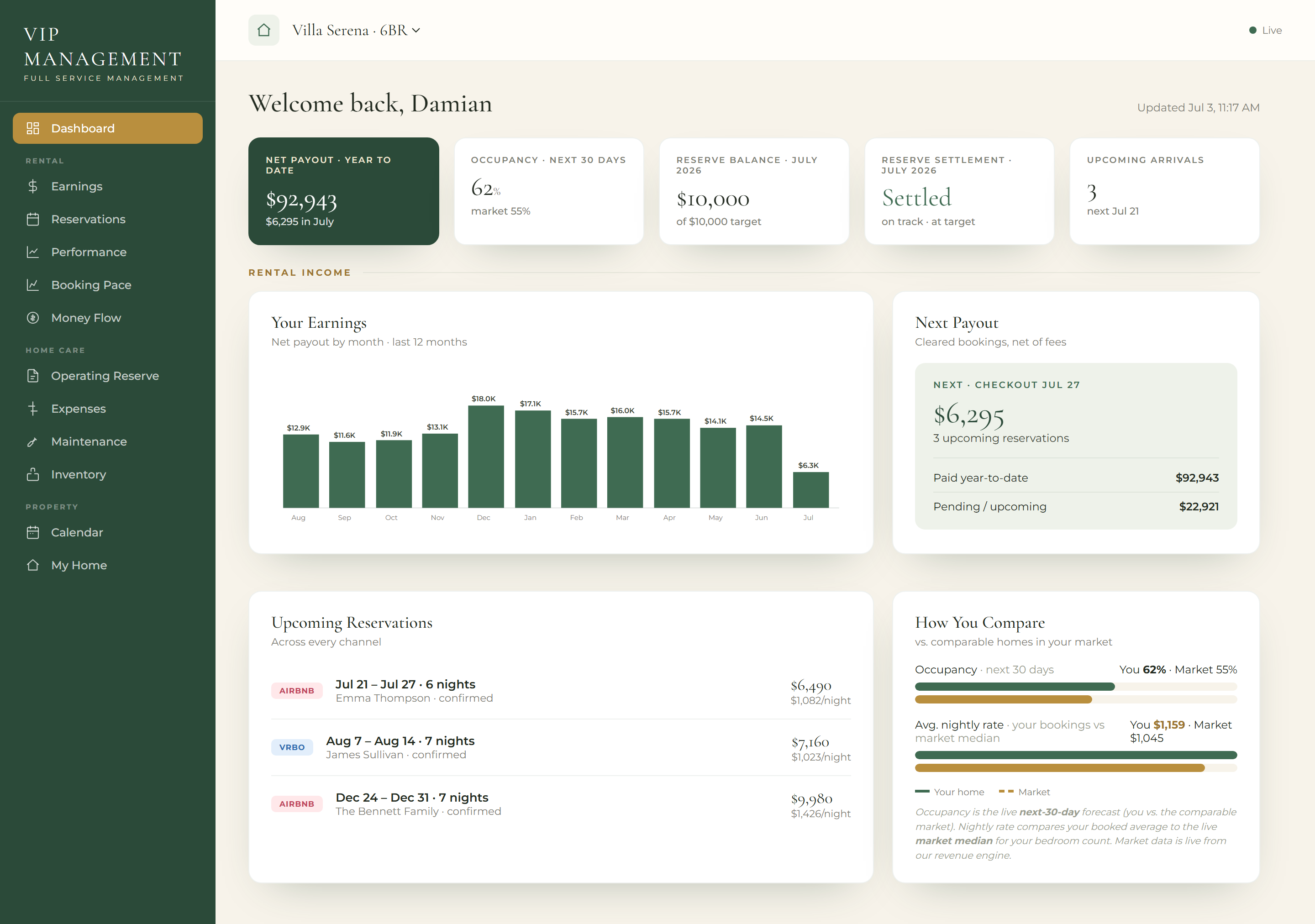
Task: Click the Calendar icon under Property
Action: tap(32, 532)
